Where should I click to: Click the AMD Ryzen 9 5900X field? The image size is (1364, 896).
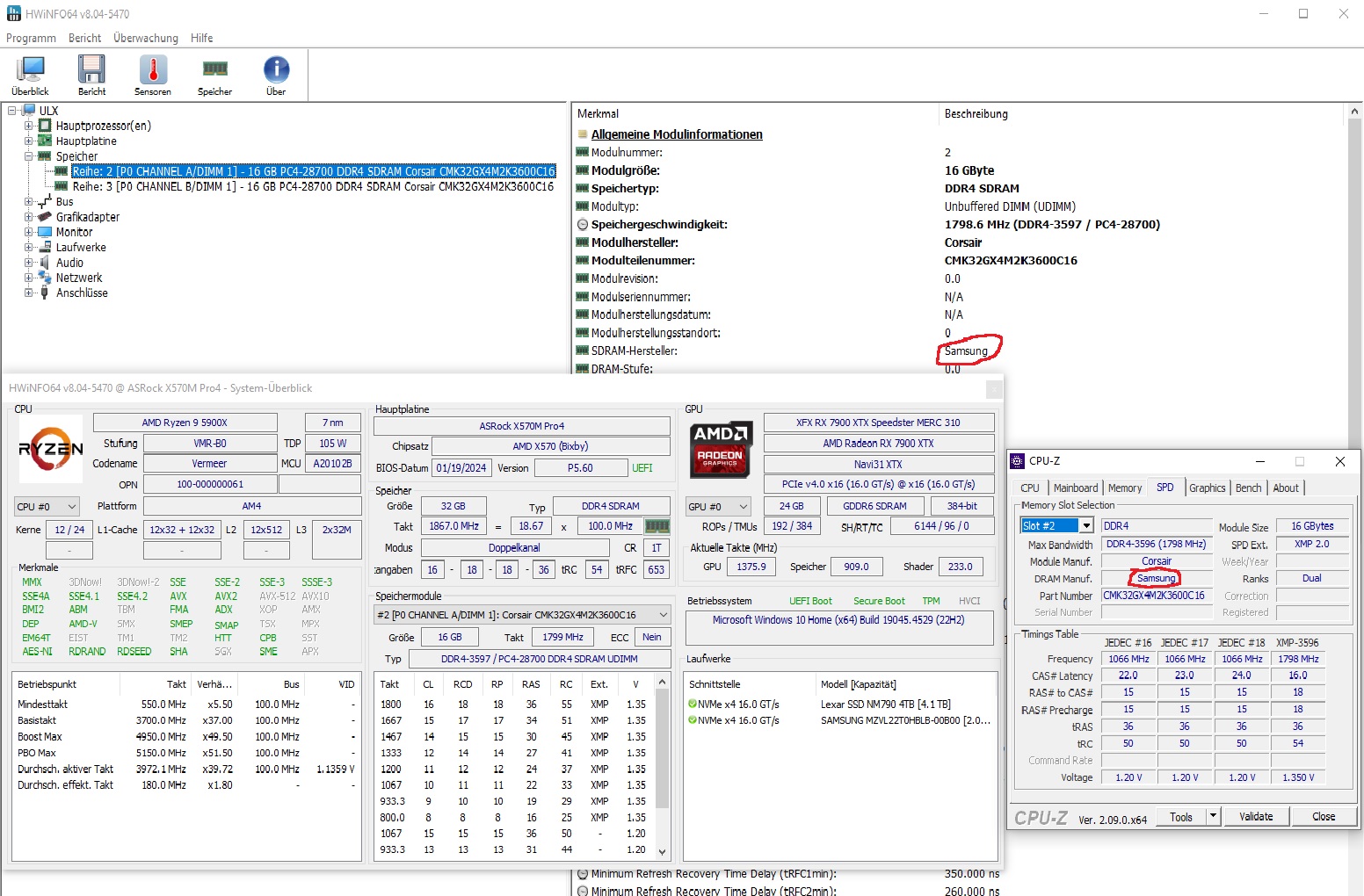coord(185,423)
